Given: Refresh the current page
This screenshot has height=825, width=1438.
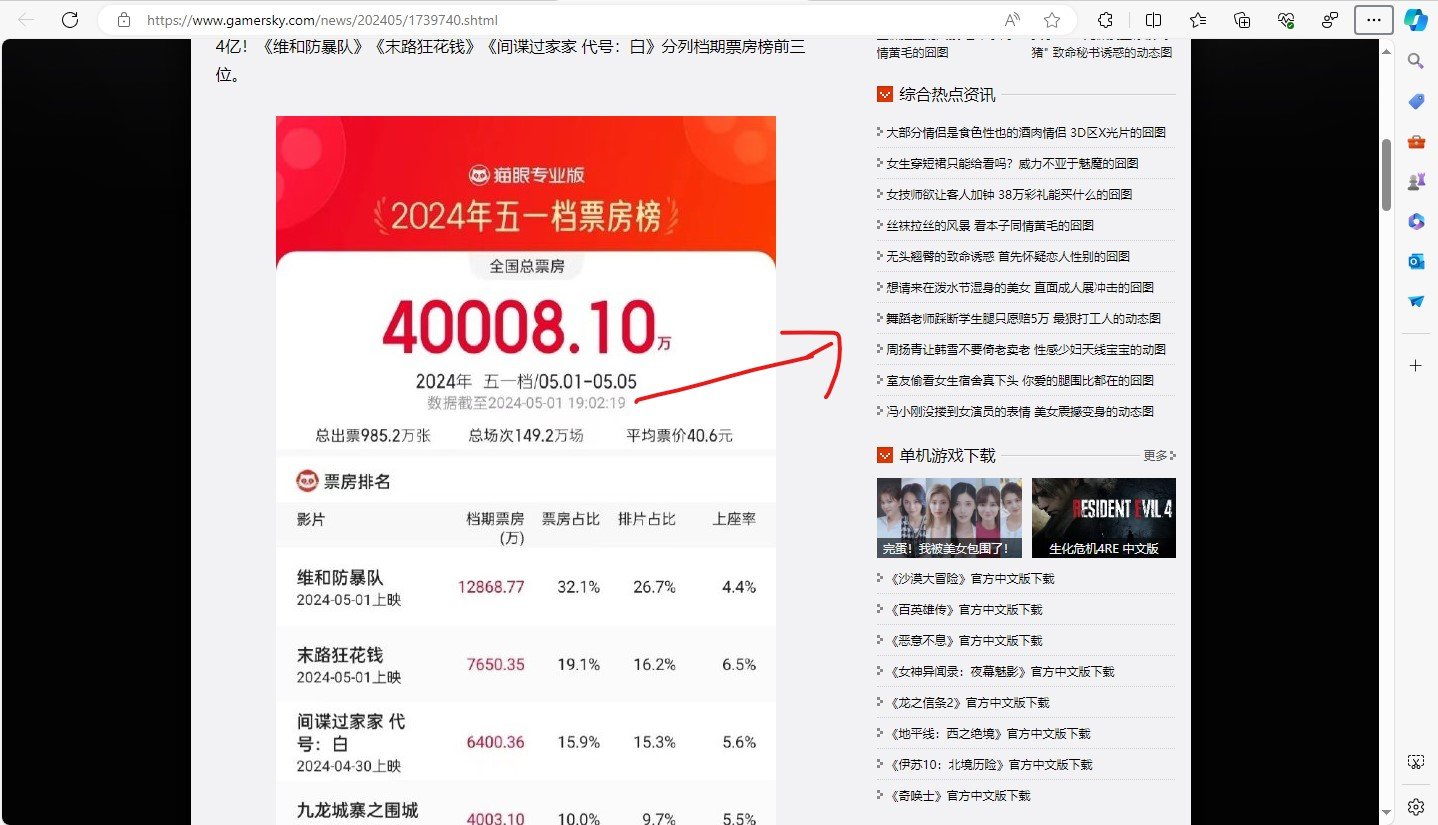Looking at the screenshot, I should (70, 20).
